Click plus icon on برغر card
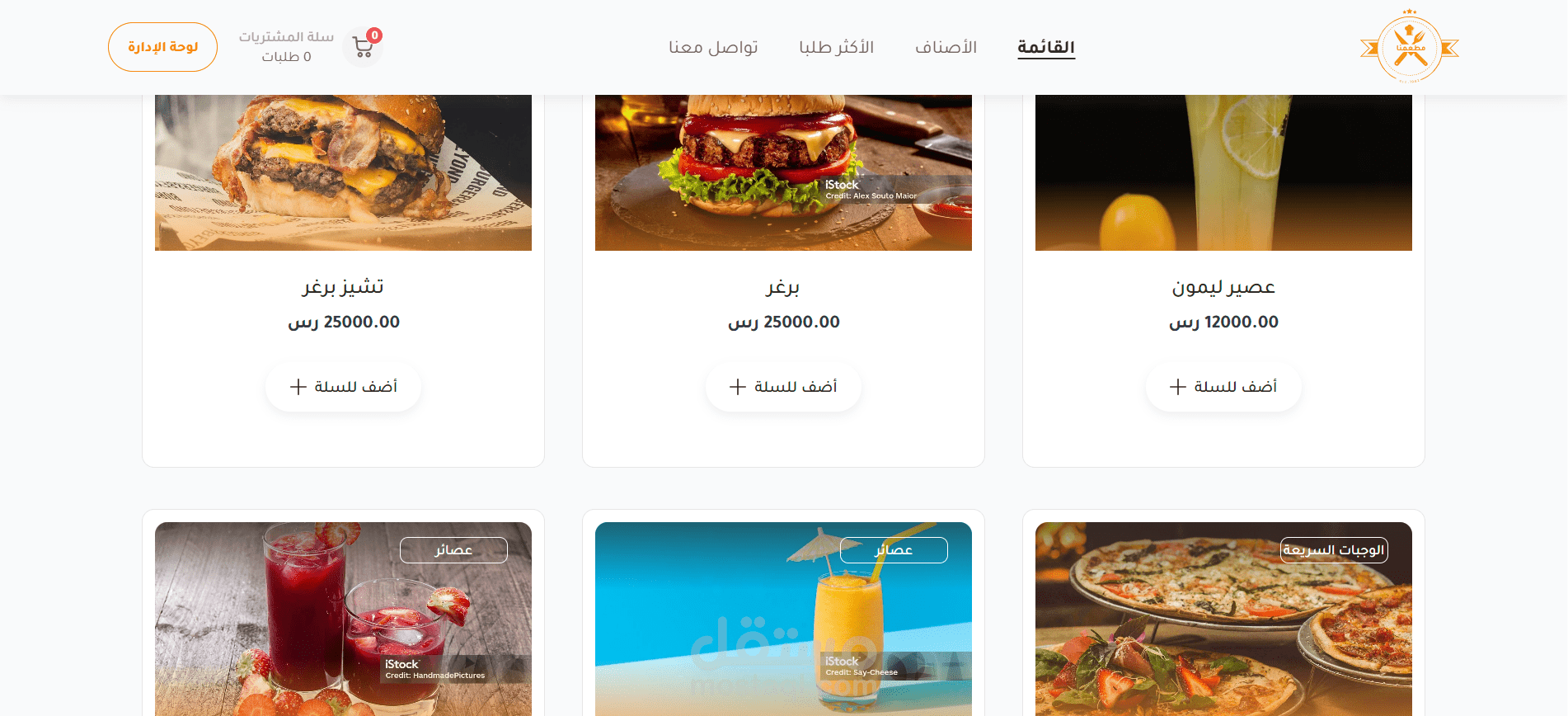This screenshot has height=716, width=1568. pos(738,387)
